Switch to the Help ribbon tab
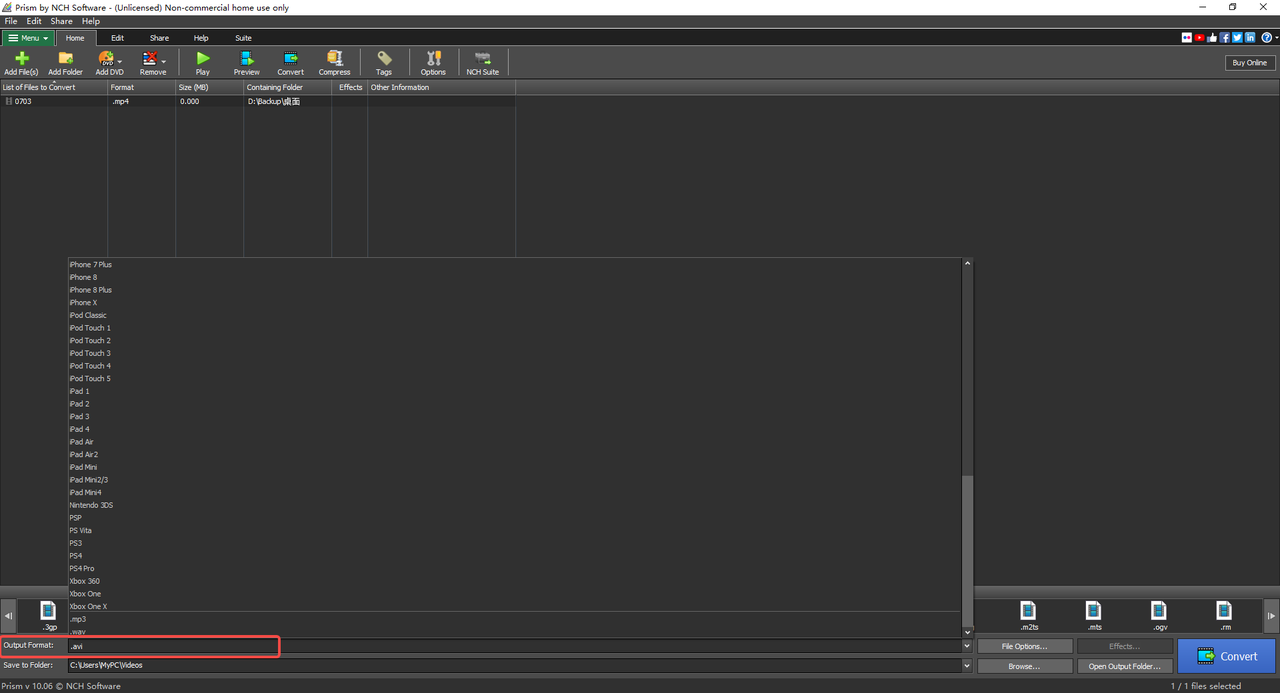The image size is (1280, 693). tap(201, 38)
